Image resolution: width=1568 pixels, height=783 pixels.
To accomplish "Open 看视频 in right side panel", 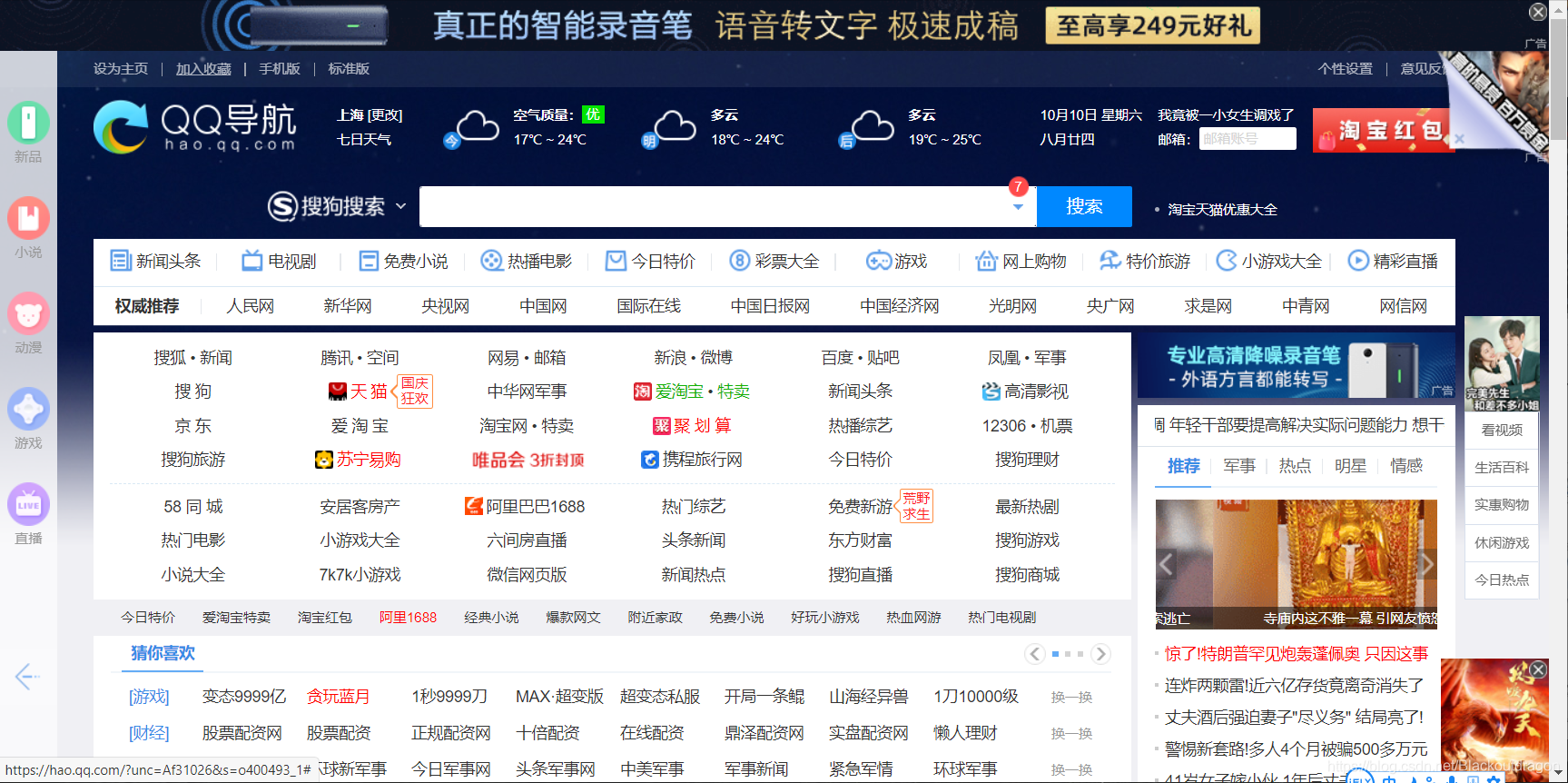I will tap(1502, 430).
